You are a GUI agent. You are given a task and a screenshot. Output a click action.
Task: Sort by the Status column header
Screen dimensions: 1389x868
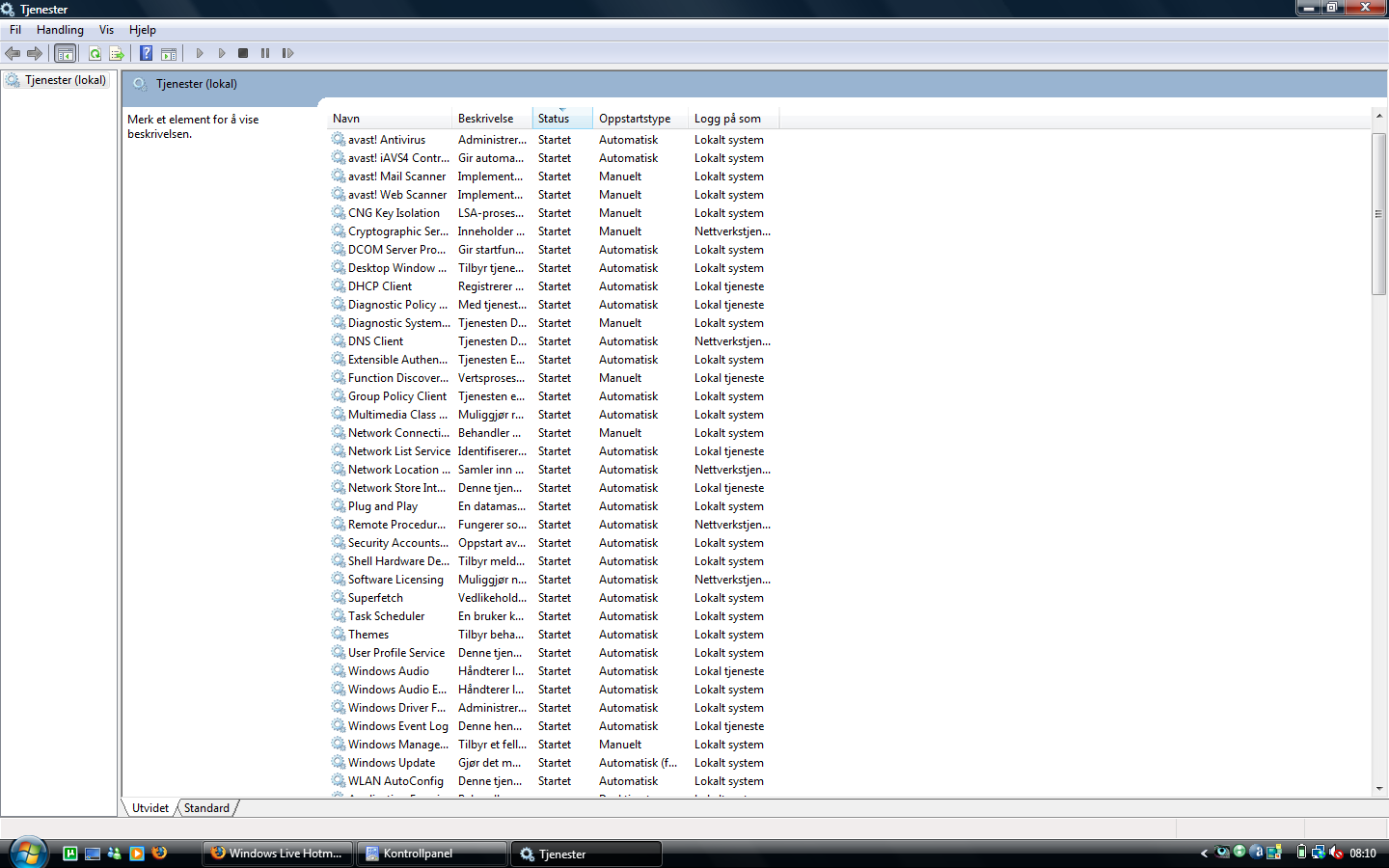(x=561, y=119)
